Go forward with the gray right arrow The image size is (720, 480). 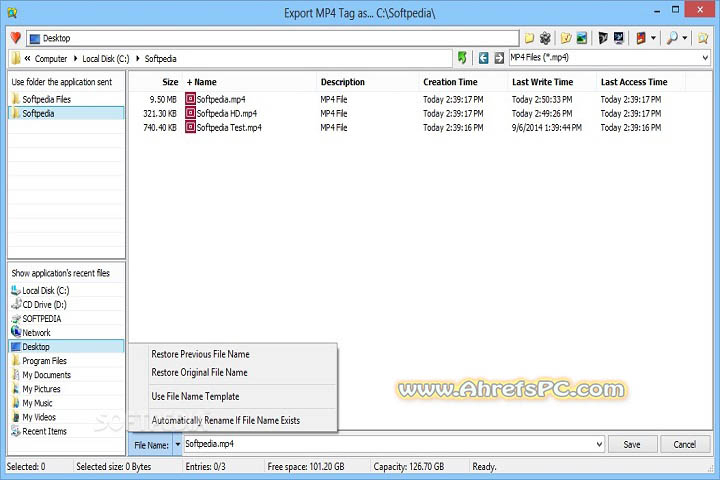coord(499,58)
